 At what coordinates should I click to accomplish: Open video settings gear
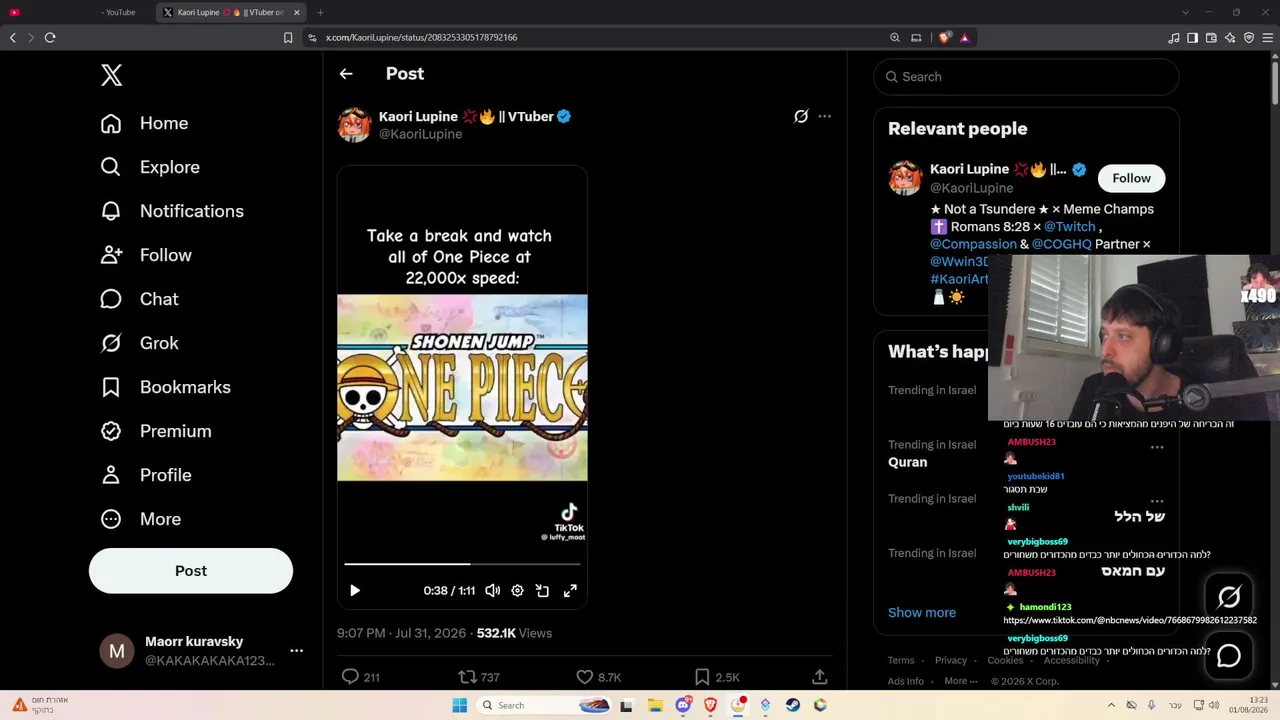click(517, 591)
